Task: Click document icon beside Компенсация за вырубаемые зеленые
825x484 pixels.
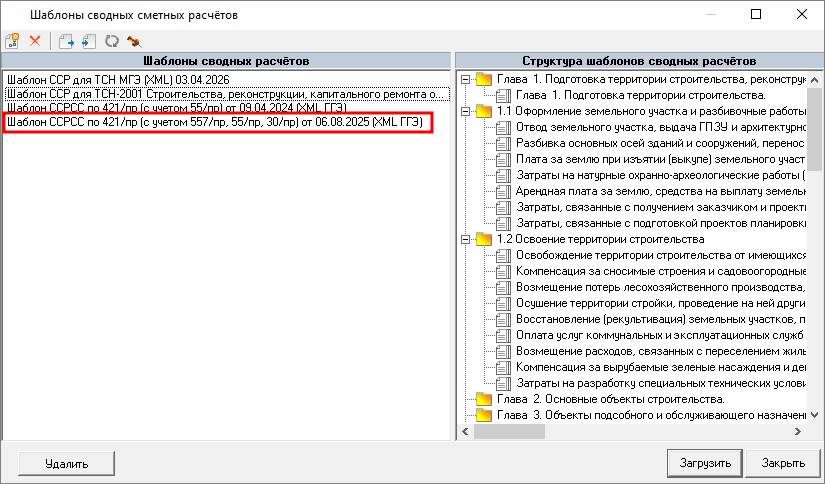Action: pyautogui.click(x=504, y=368)
